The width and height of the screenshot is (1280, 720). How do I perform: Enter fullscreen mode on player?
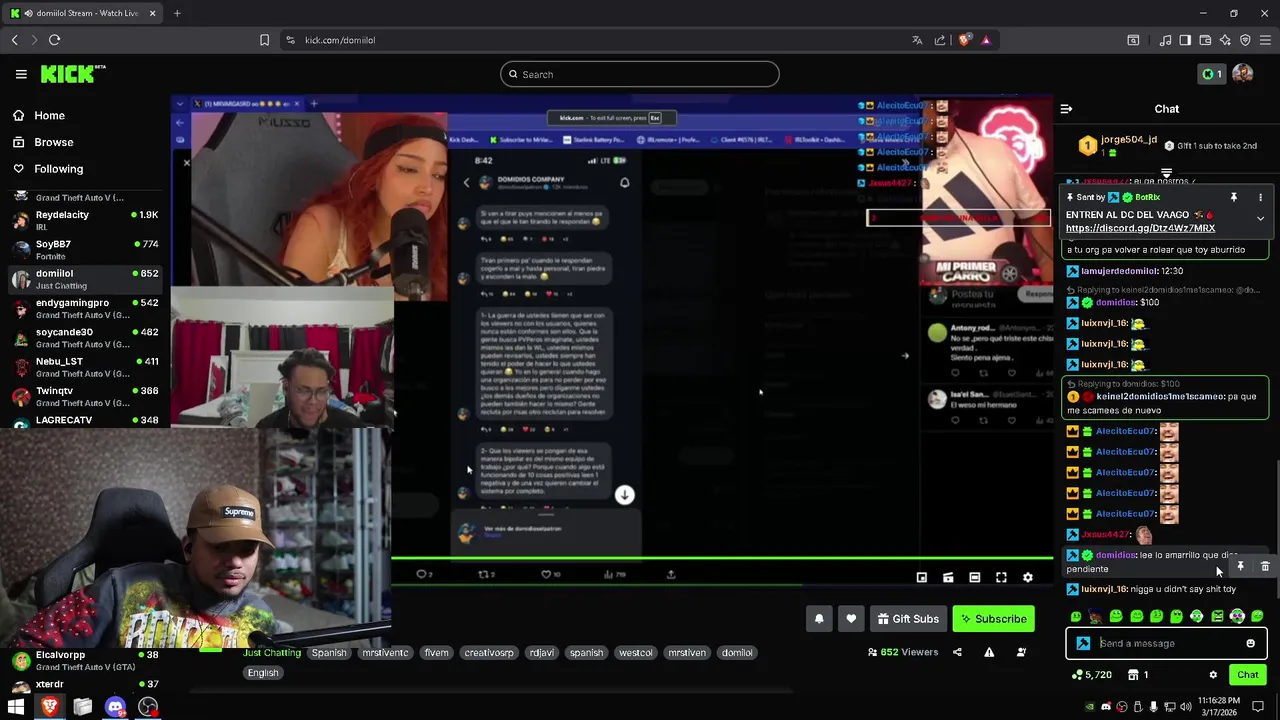point(1001,577)
